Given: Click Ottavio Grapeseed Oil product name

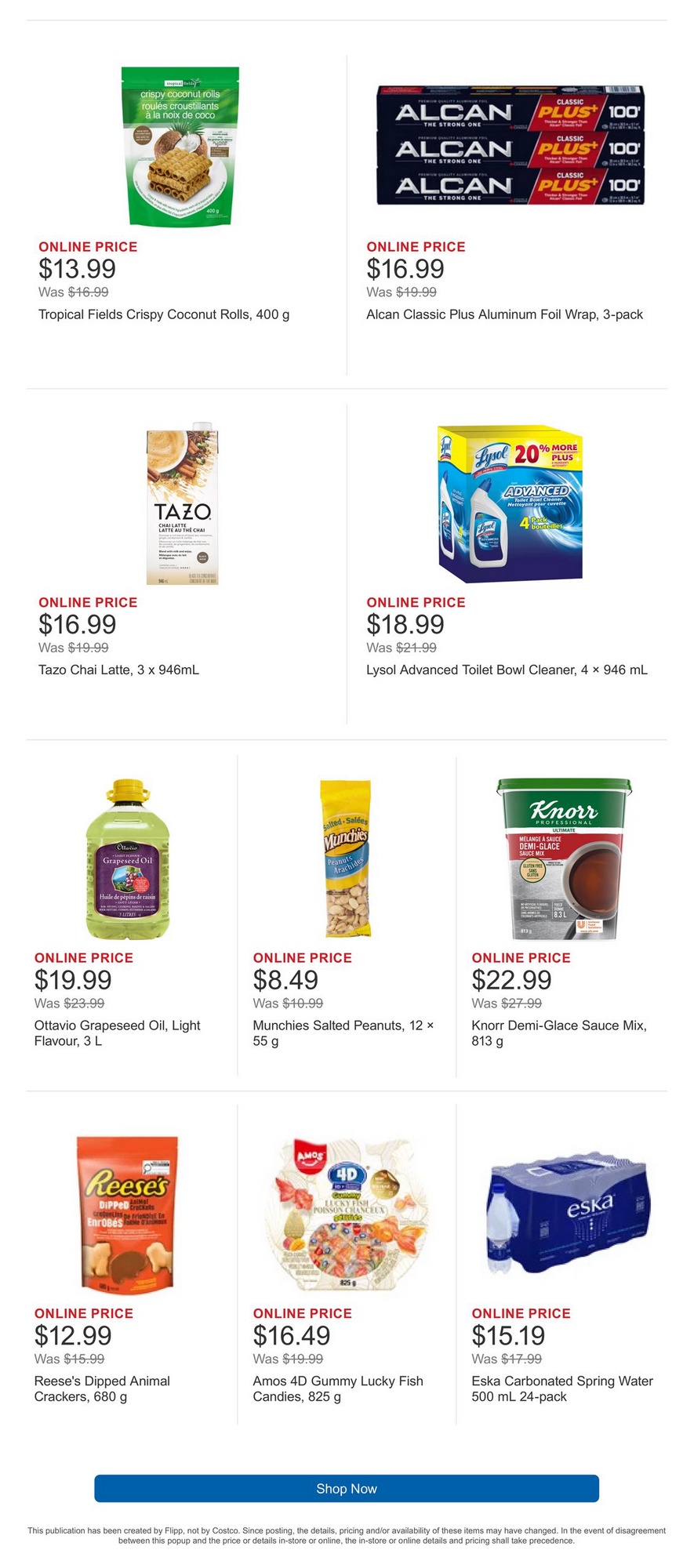Looking at the screenshot, I should point(117,1033).
